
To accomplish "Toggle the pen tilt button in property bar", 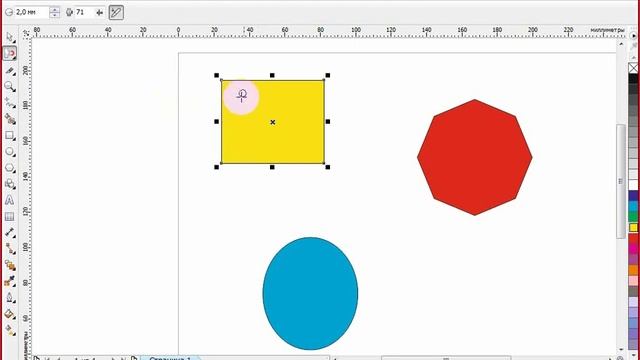I will coord(116,12).
